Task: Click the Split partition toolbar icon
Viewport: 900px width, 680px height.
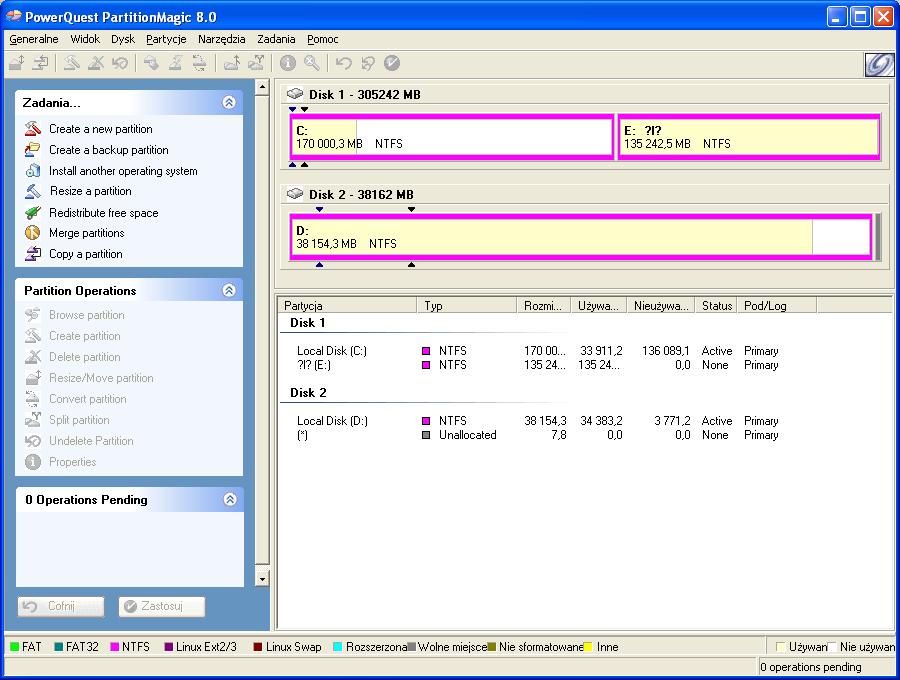Action: (256, 63)
